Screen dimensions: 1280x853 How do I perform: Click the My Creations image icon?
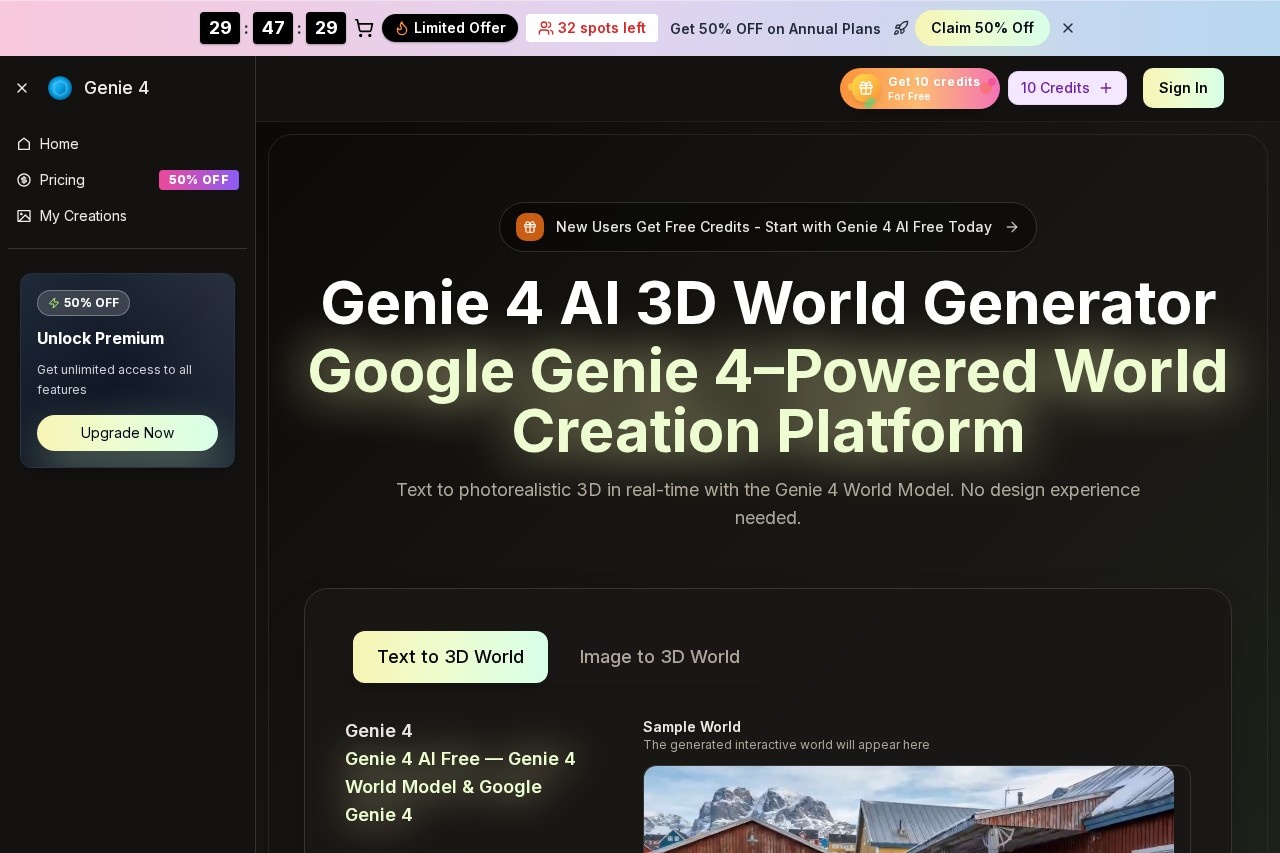point(24,216)
